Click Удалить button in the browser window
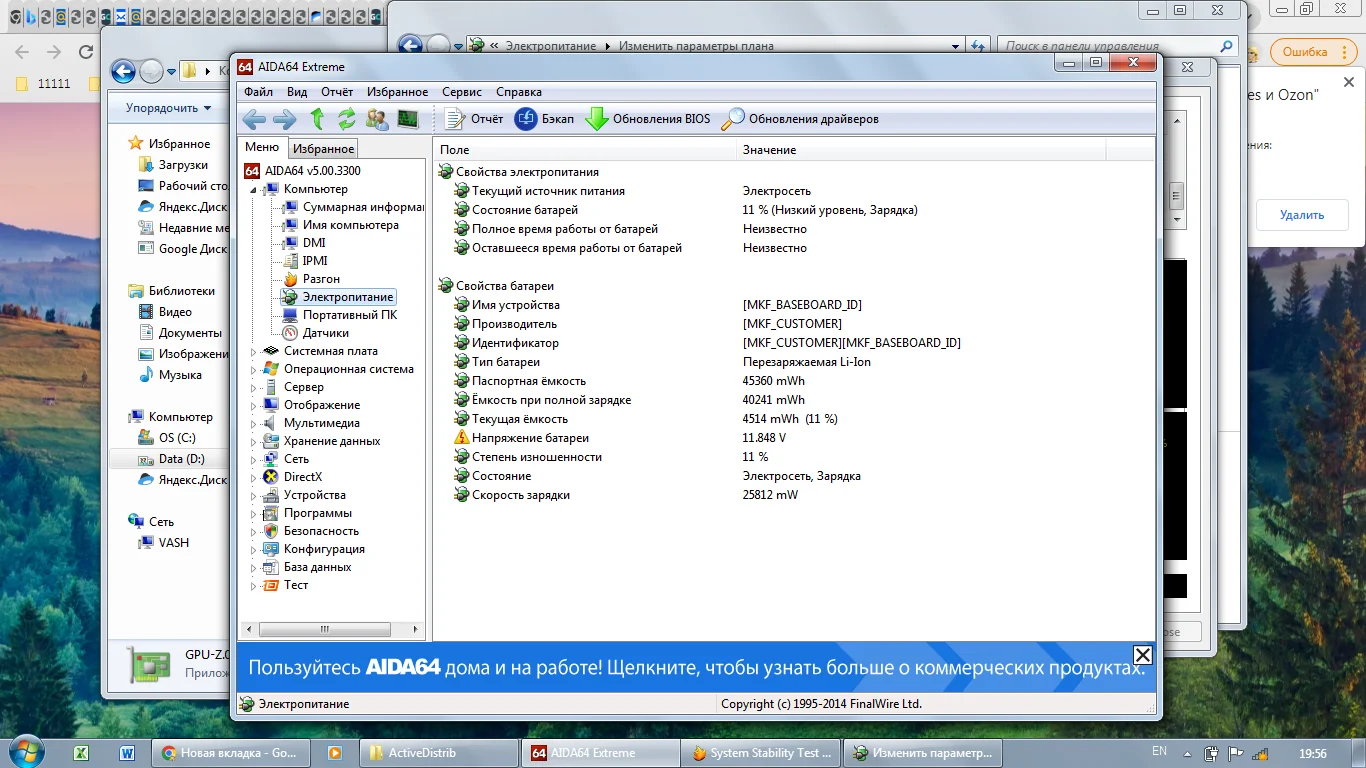Image resolution: width=1366 pixels, height=768 pixels. 1302,215
